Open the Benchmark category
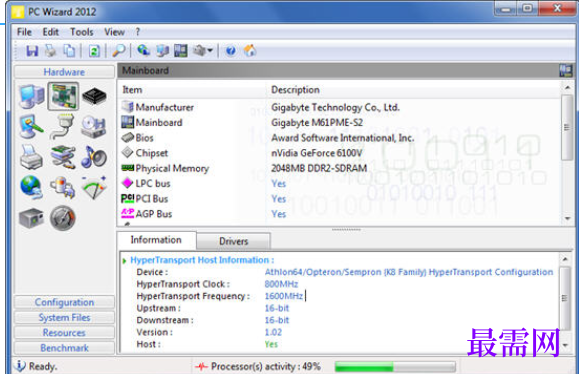Image resolution: width=579 pixels, height=374 pixels. (64, 348)
